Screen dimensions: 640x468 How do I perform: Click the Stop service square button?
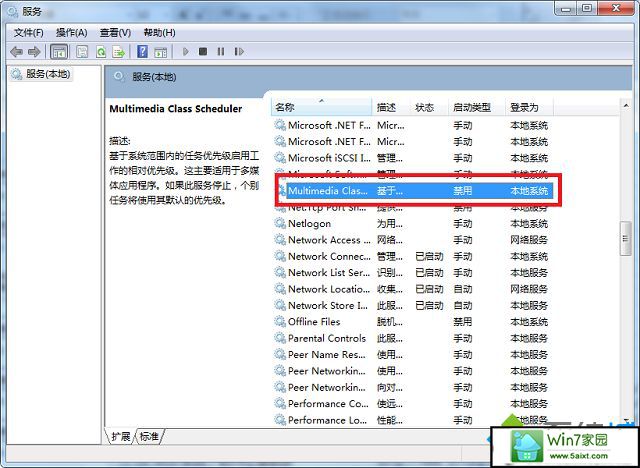(203, 51)
